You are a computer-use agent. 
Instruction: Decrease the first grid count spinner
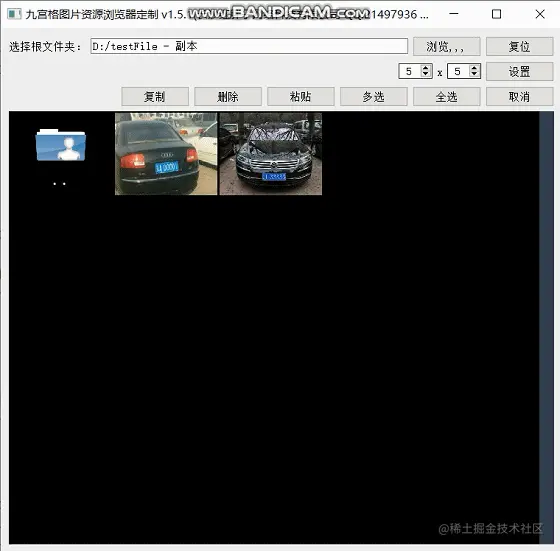click(x=425, y=74)
